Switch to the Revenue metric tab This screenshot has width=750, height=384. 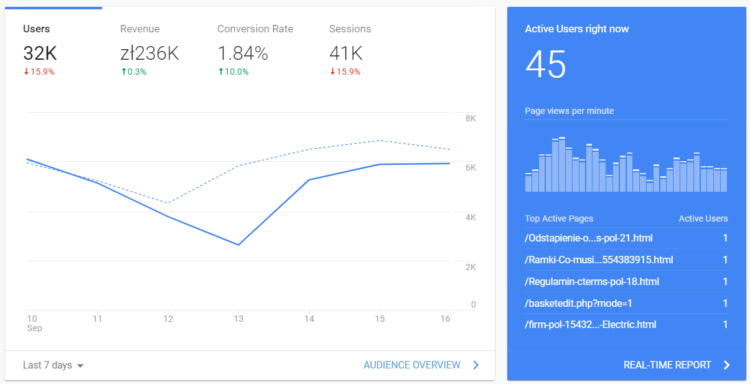coord(150,51)
